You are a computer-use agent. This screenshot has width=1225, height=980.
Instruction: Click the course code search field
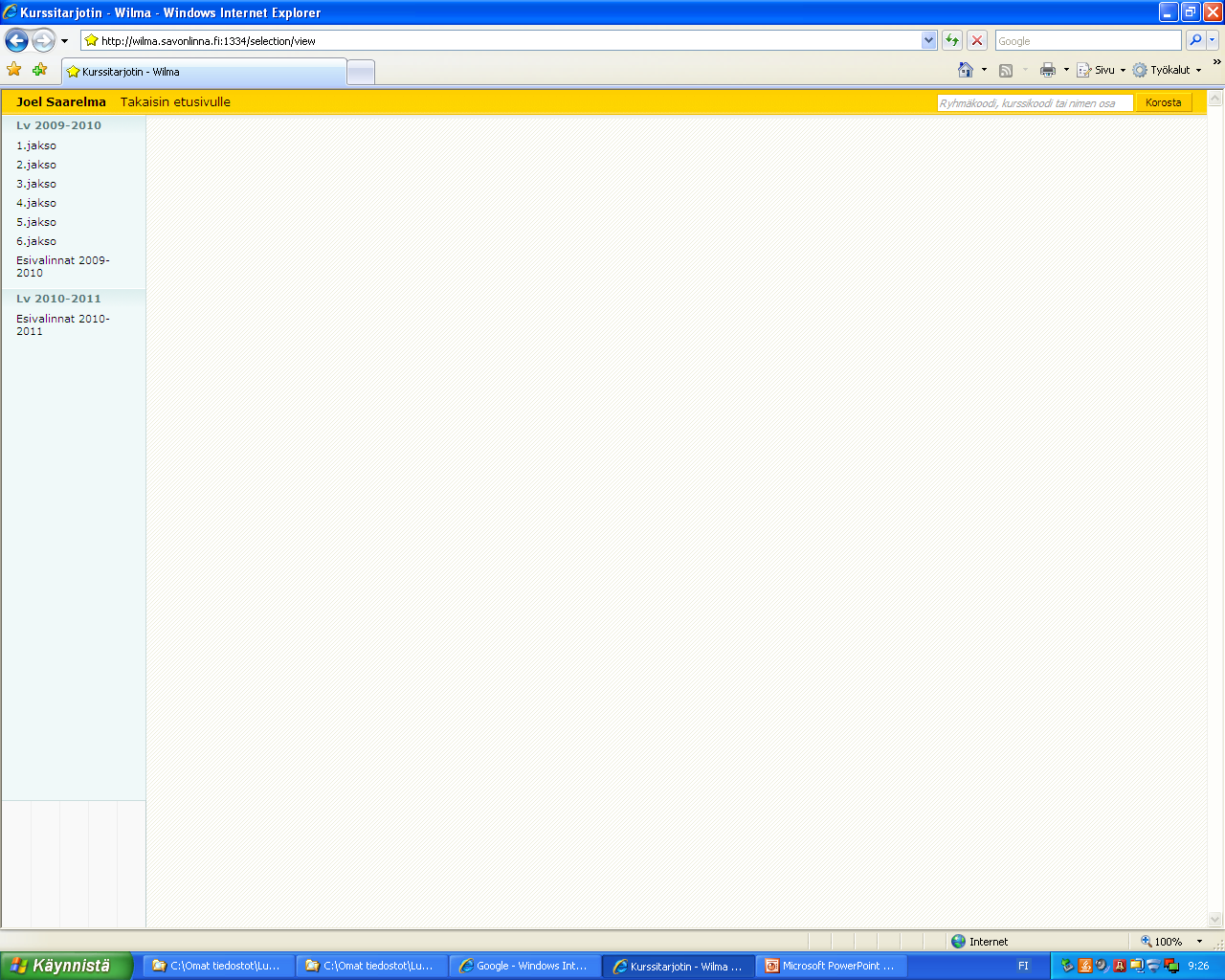(1035, 103)
